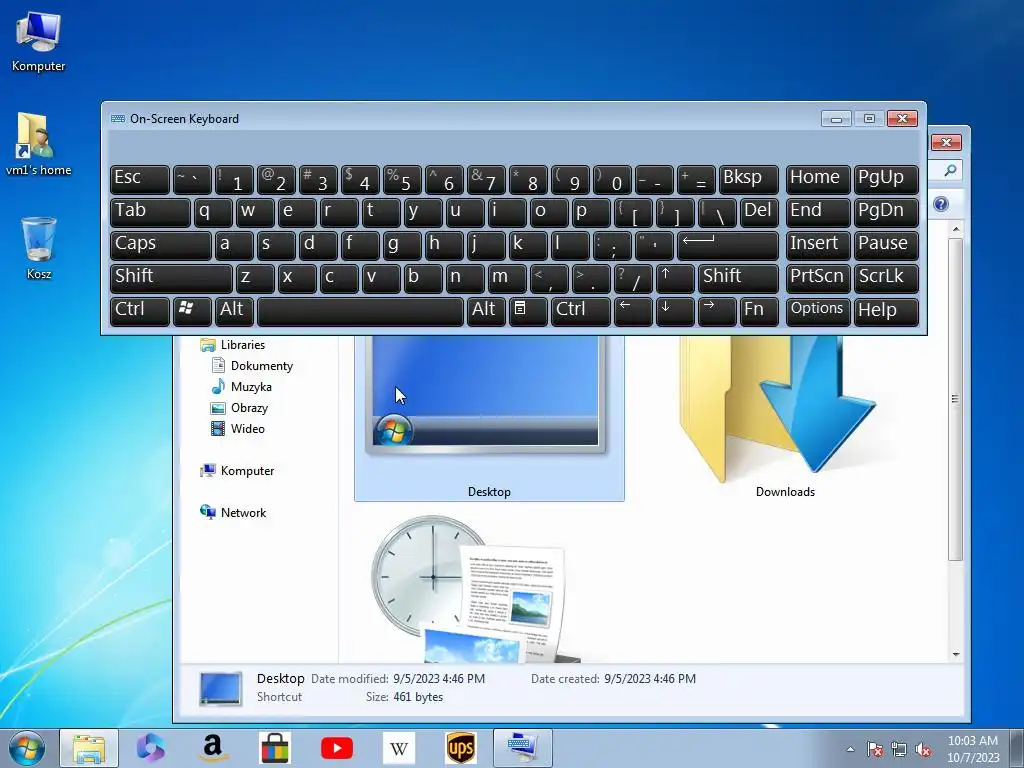
Task: Click the Action Center flag tray icon
Action: 874,749
